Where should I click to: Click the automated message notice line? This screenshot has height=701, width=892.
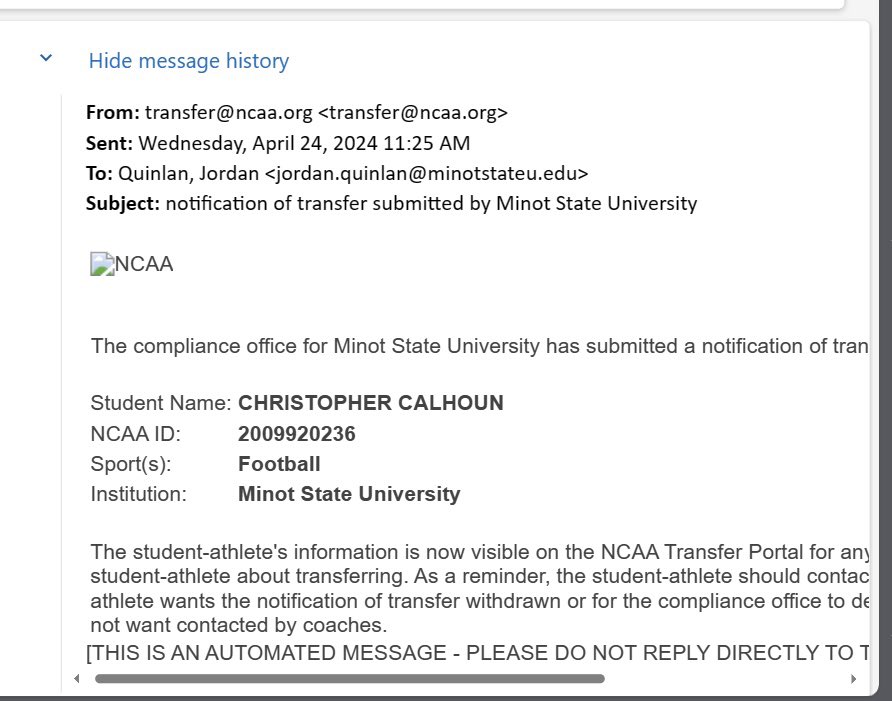[477, 653]
